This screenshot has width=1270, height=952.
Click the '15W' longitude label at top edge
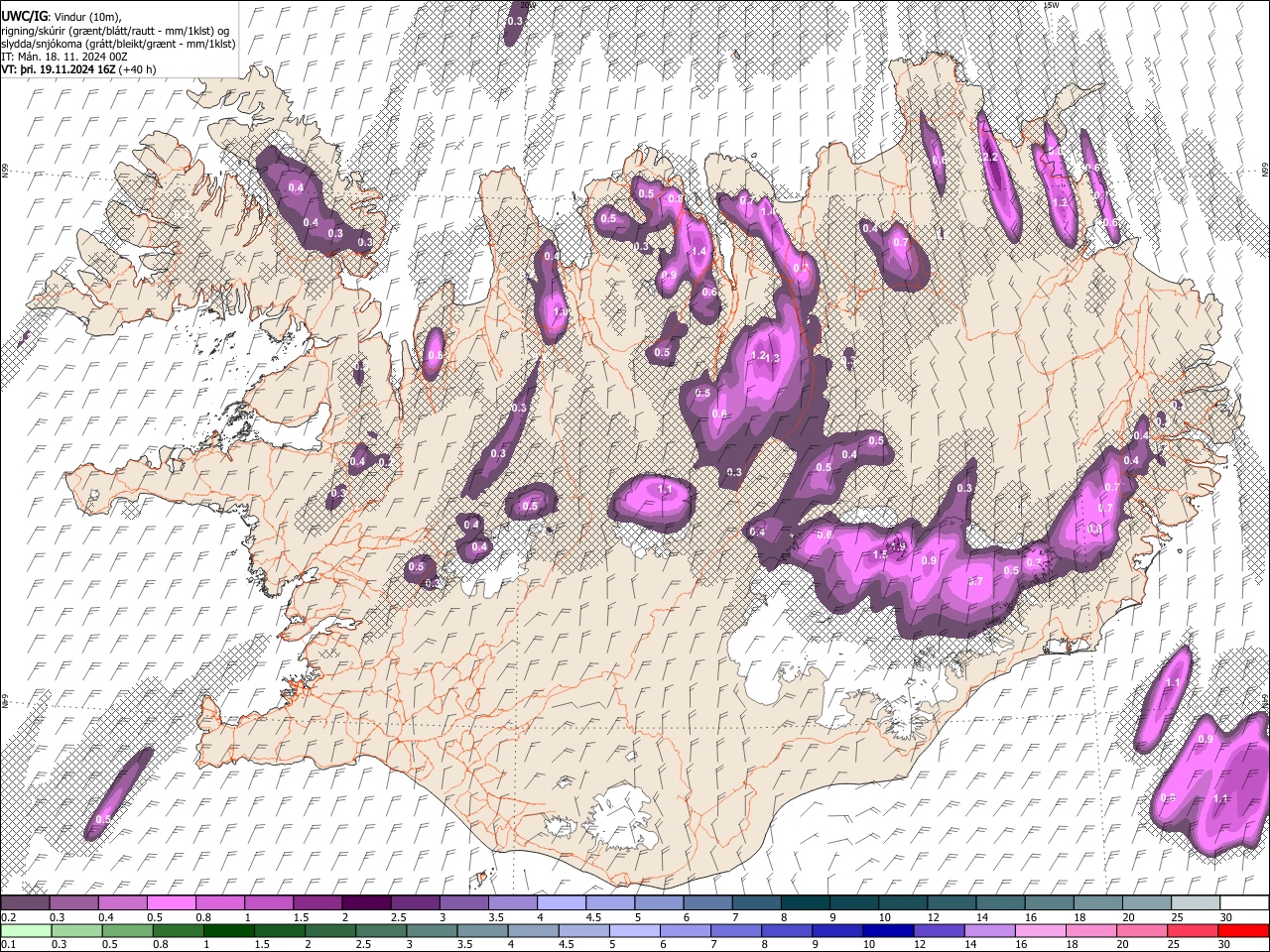1052,5
